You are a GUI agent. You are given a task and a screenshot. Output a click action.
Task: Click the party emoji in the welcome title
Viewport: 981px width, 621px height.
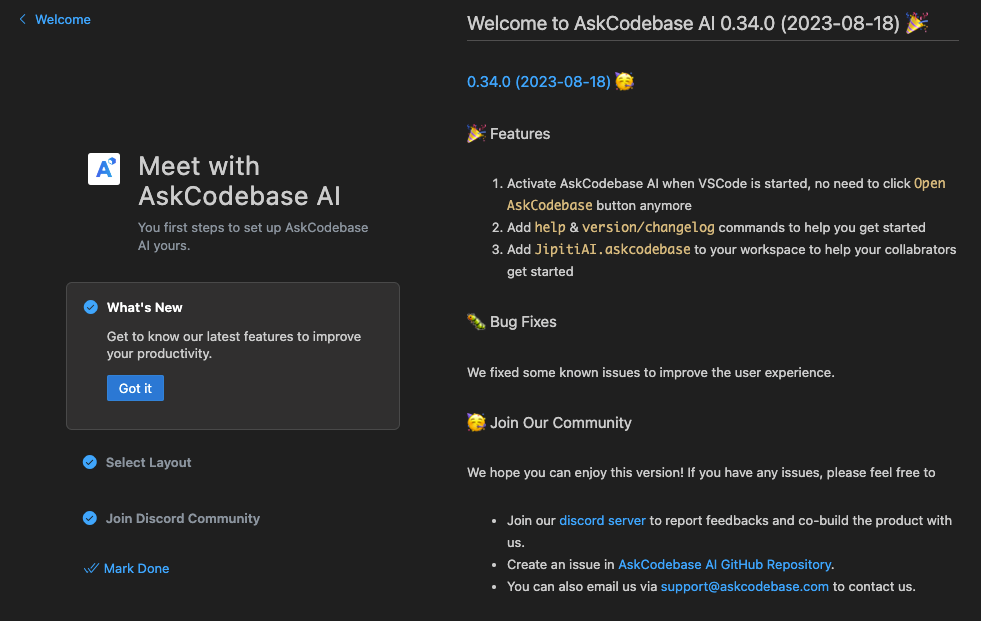pos(917,23)
